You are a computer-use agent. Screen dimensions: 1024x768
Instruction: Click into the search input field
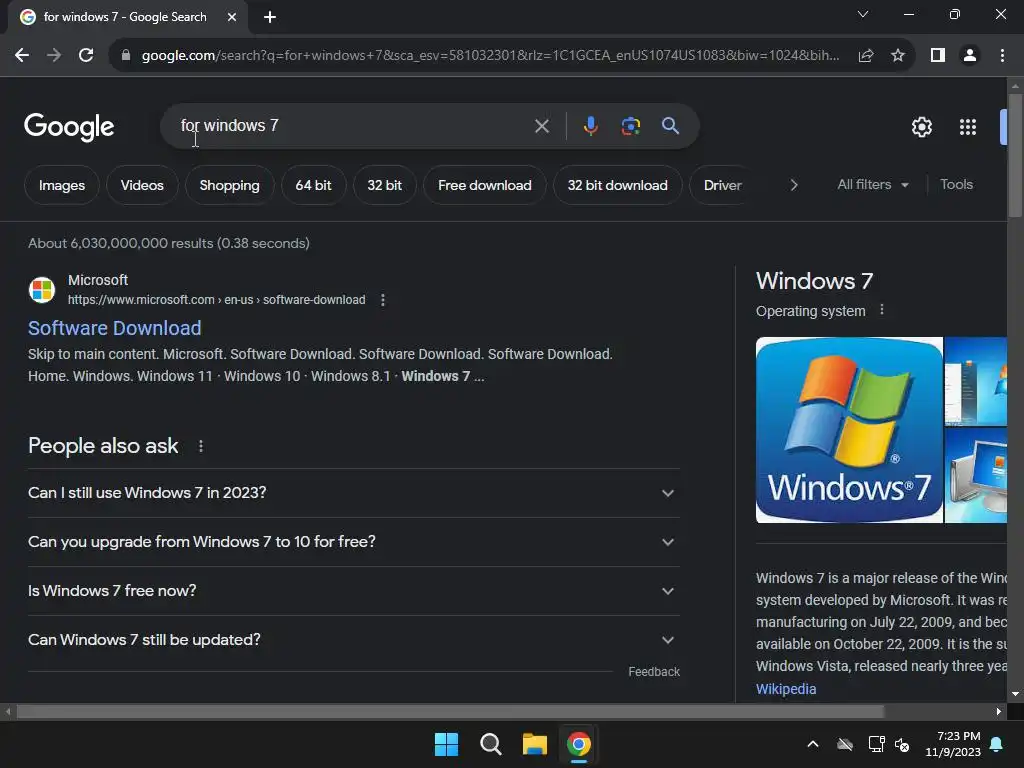pyautogui.click(x=353, y=125)
